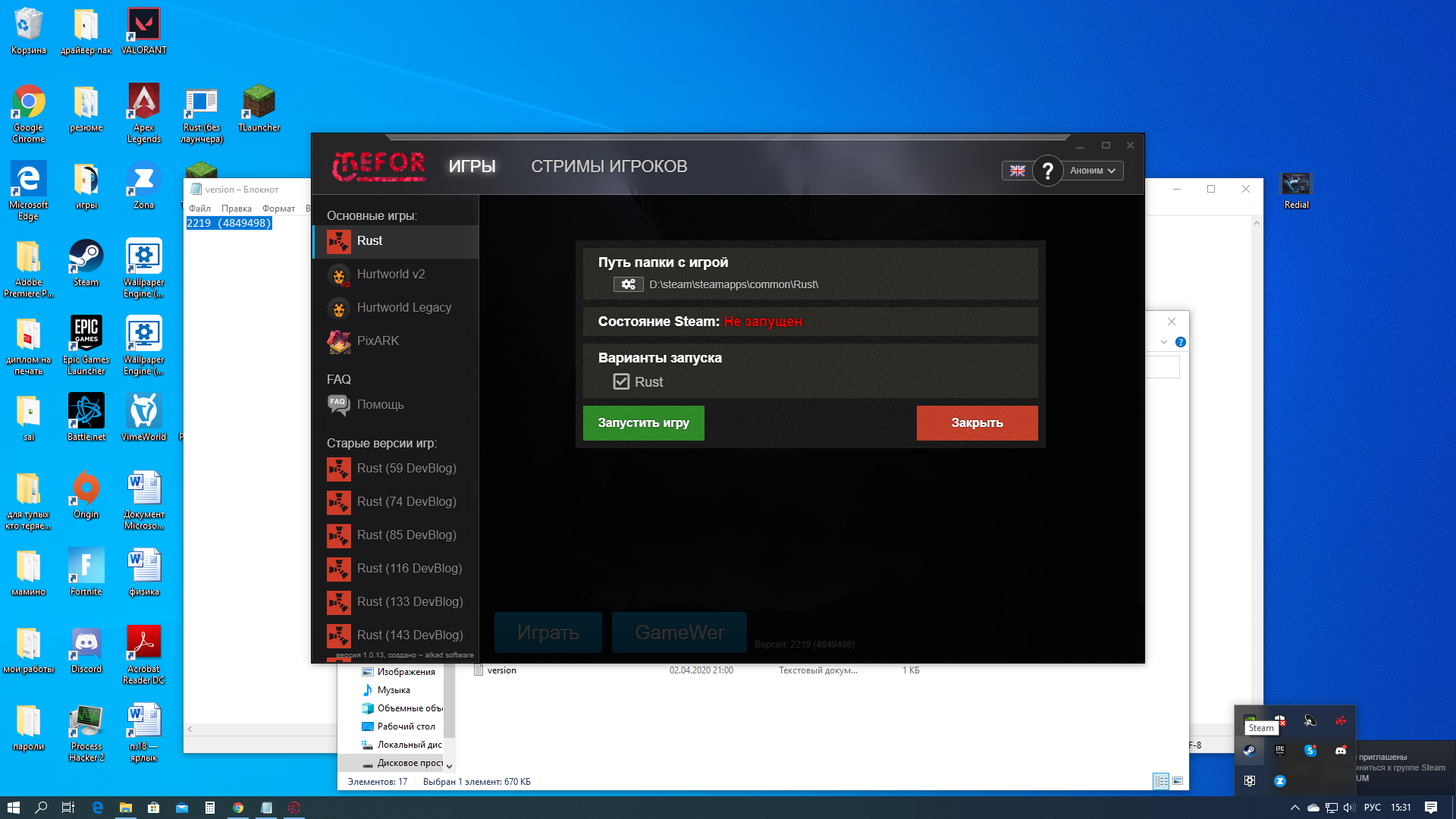The image size is (1456, 819).
Task: Click the version file in Explorer list
Action: pyautogui.click(x=501, y=670)
